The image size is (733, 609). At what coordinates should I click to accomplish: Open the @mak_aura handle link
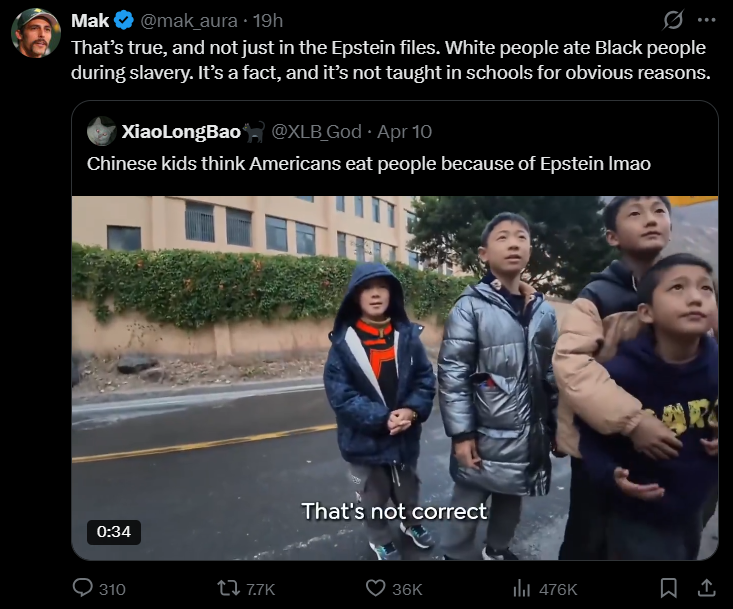[189, 21]
